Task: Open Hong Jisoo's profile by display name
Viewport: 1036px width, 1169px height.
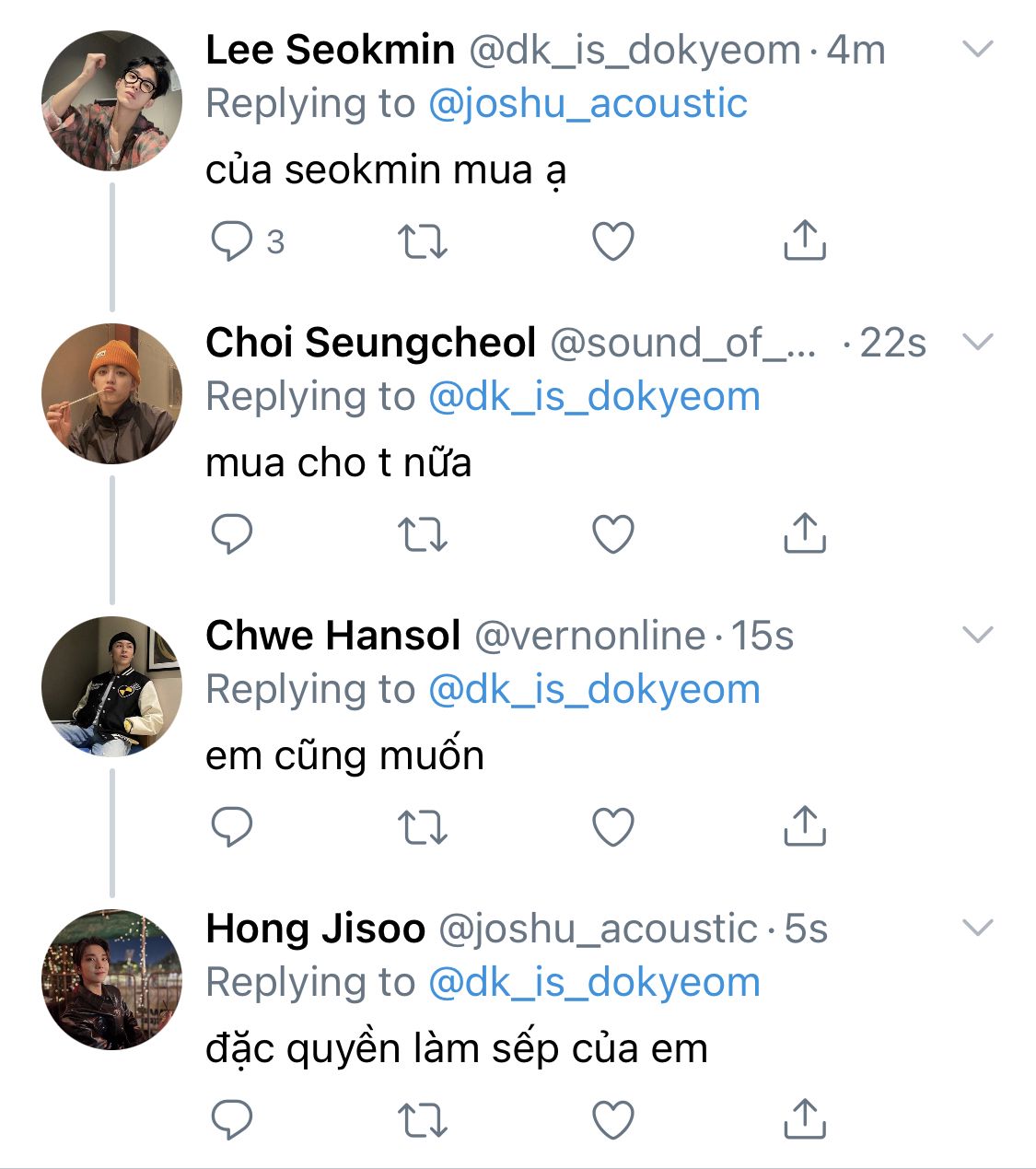Action: pyautogui.click(x=315, y=929)
